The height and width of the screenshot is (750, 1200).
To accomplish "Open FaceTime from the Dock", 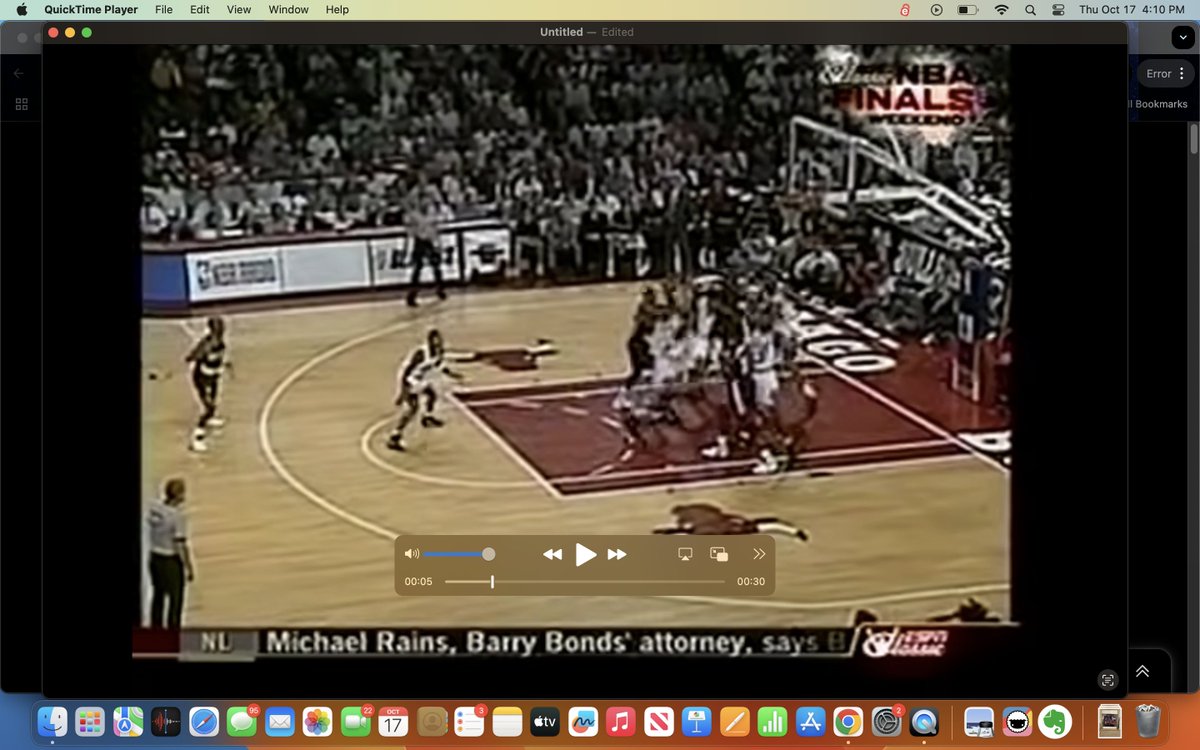I will (x=355, y=720).
